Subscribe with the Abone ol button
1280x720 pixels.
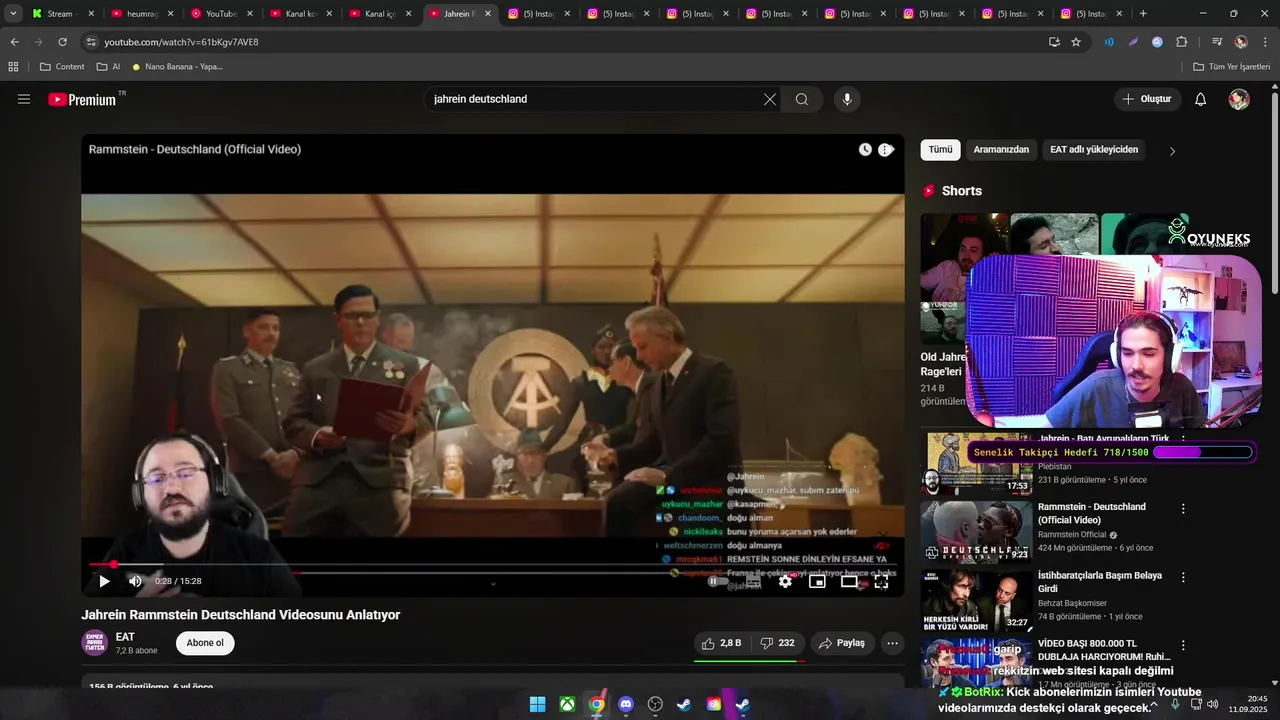(205, 643)
